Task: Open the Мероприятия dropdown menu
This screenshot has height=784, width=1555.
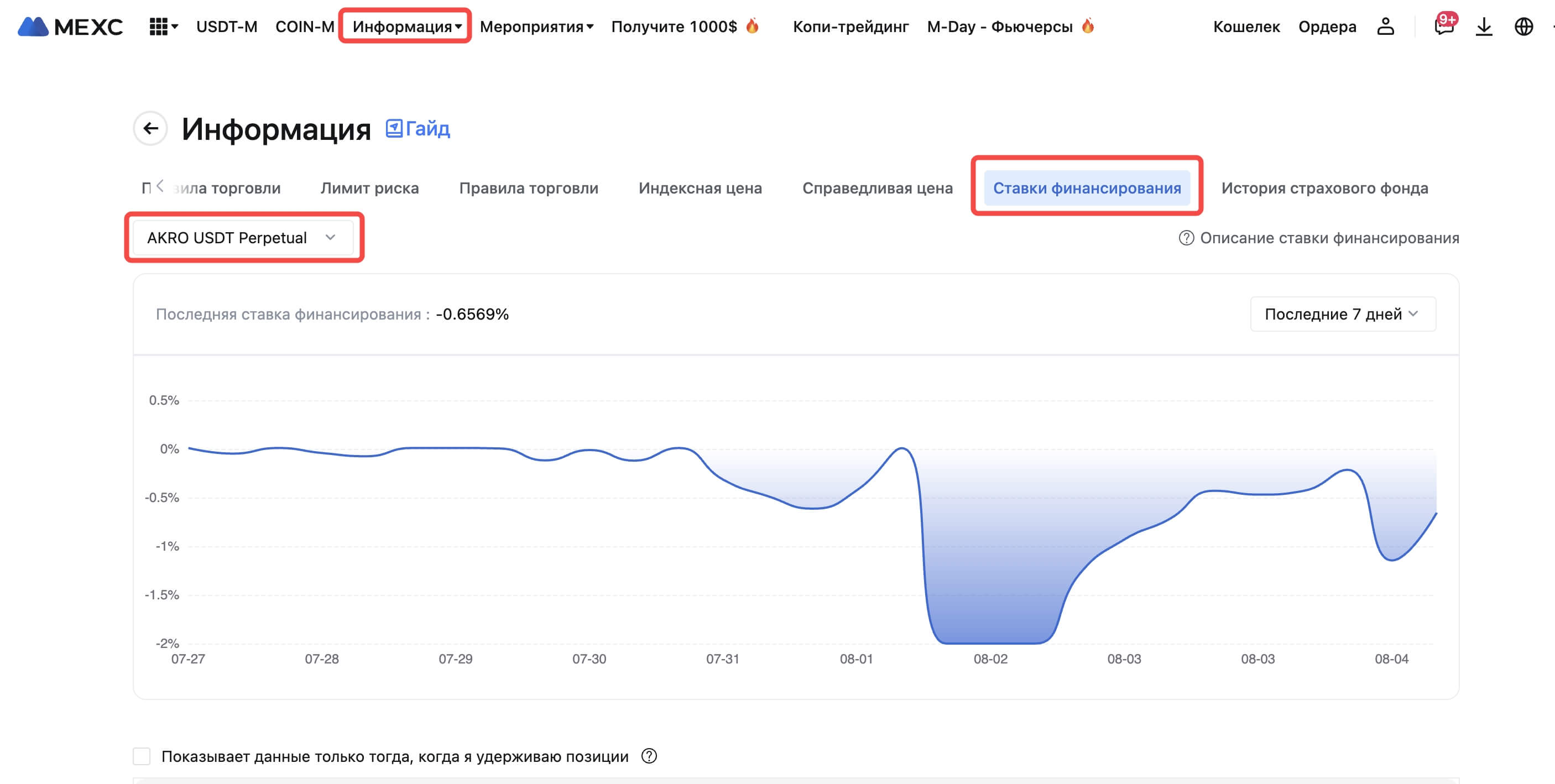Action: point(536,27)
